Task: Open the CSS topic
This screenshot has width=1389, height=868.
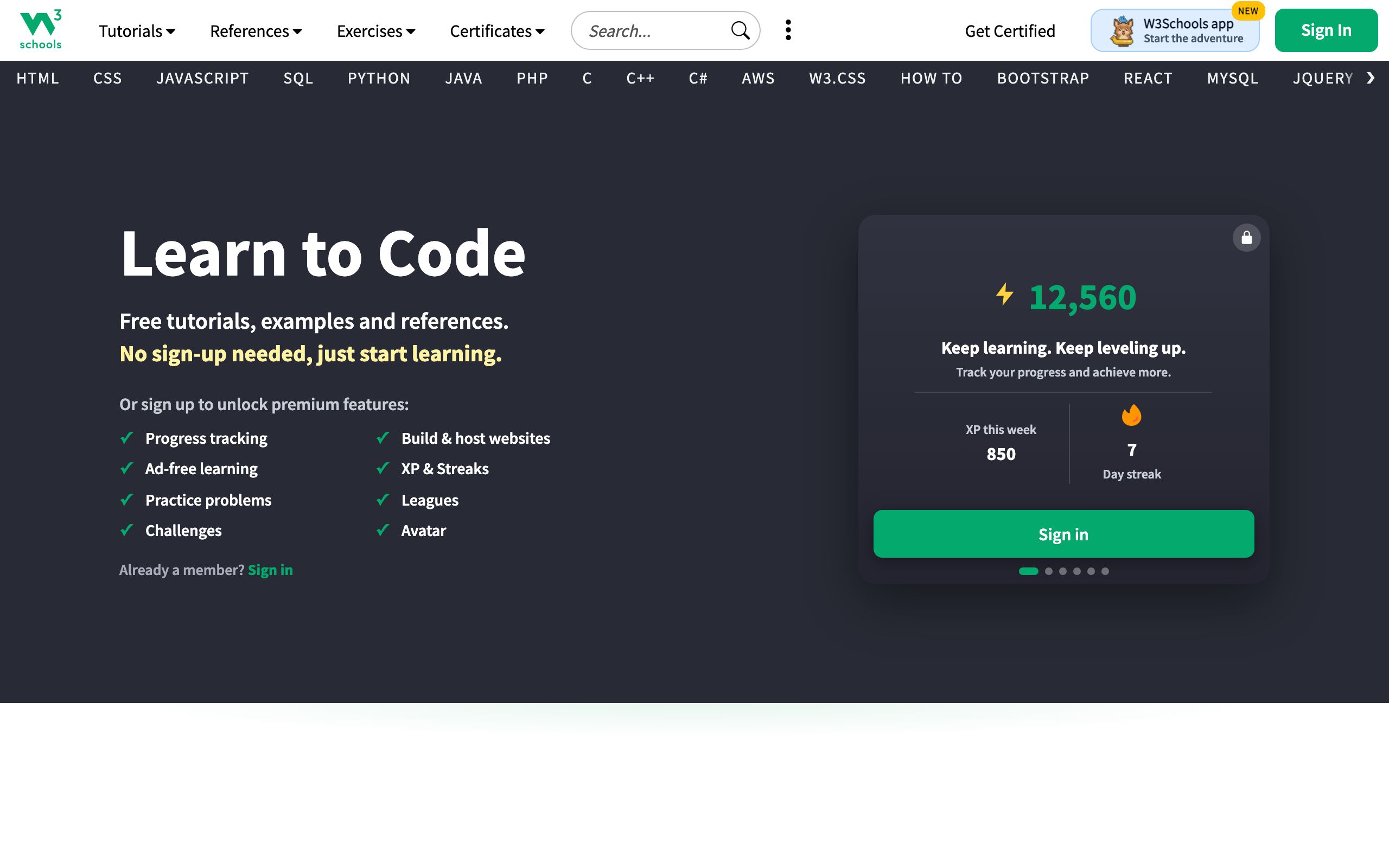Action: click(x=107, y=79)
